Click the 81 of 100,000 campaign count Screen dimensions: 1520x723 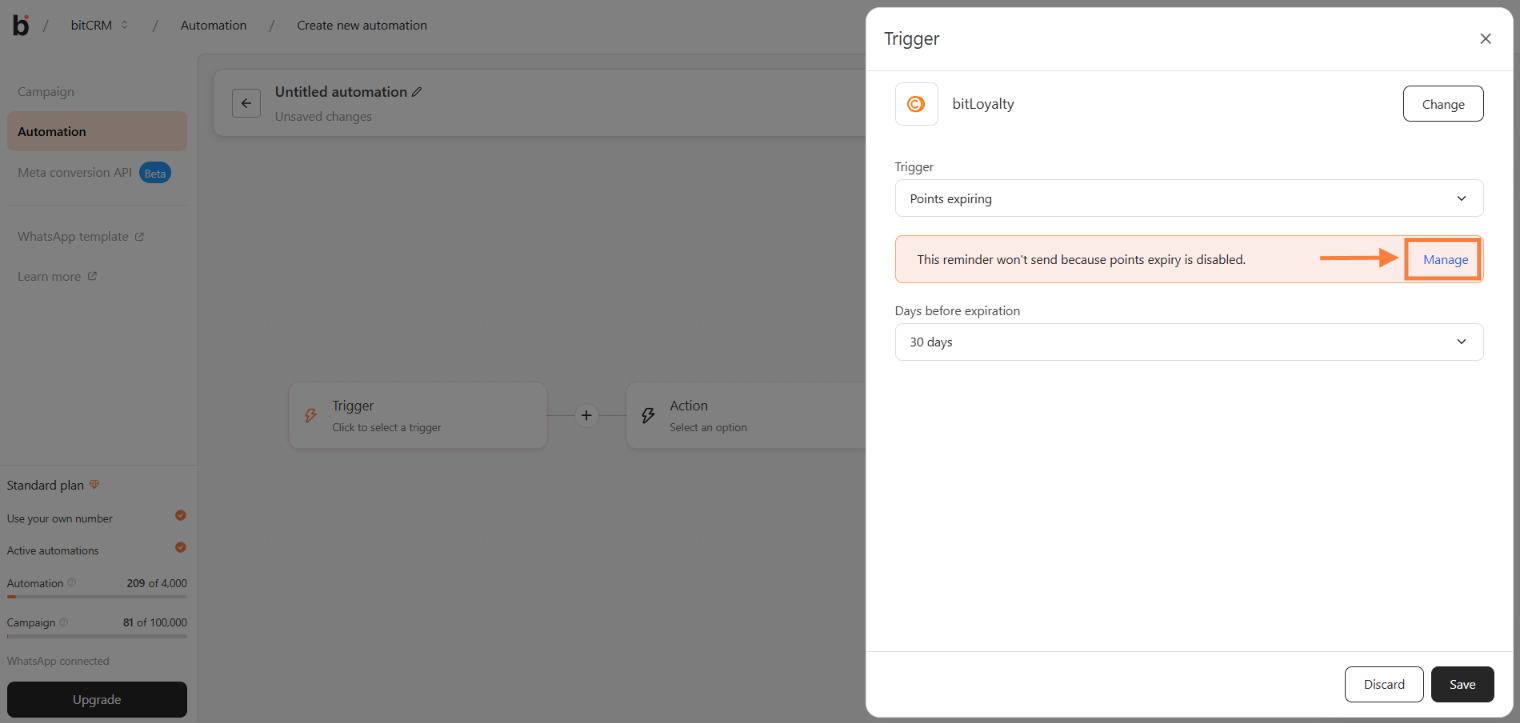click(x=155, y=622)
